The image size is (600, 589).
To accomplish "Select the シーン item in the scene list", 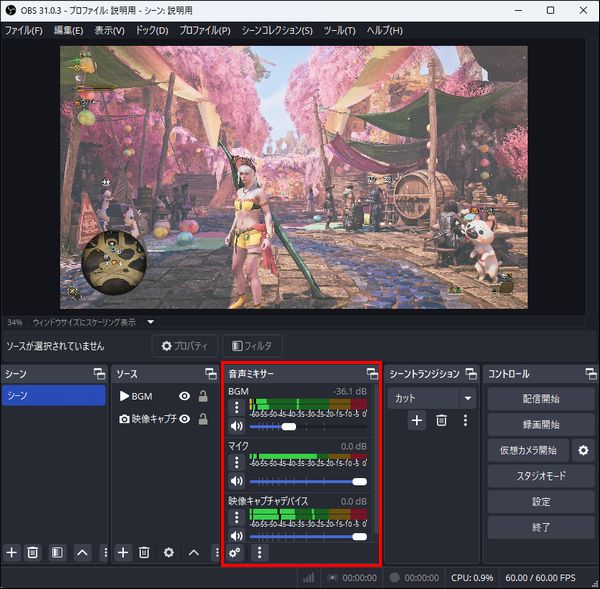I will click(x=54, y=395).
